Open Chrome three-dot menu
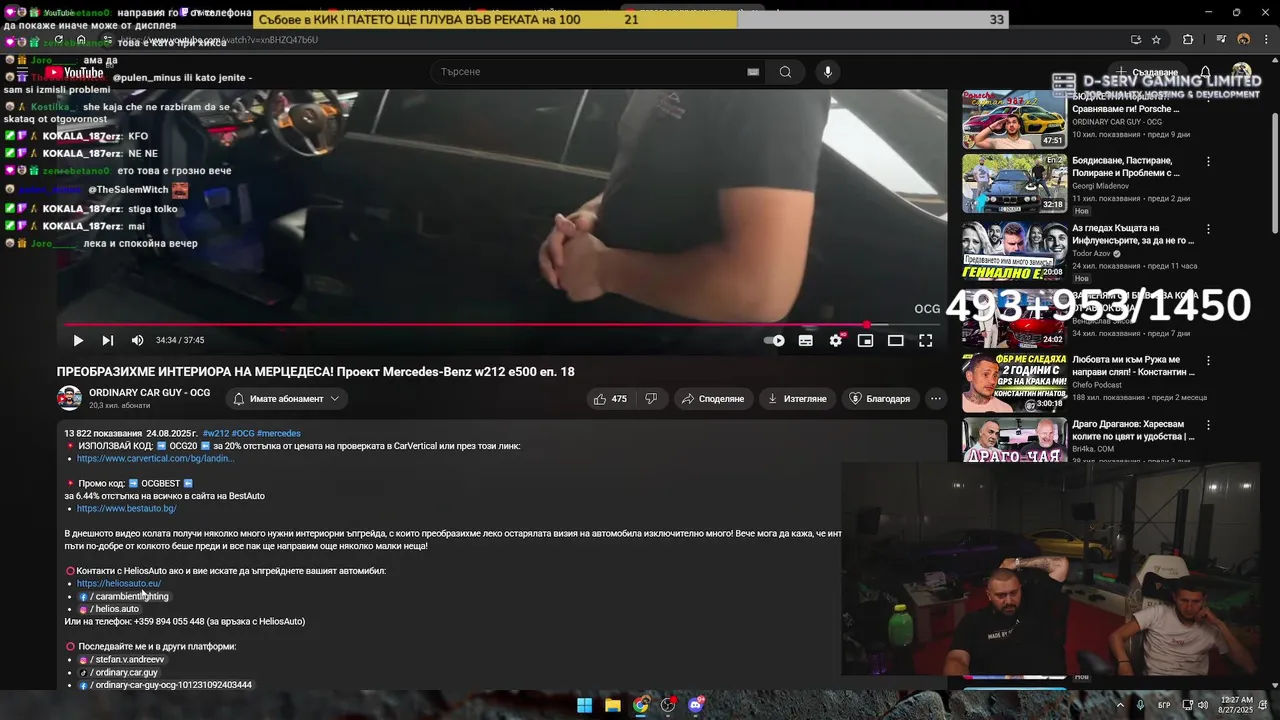Viewport: 1280px width, 720px height. tap(1267, 40)
